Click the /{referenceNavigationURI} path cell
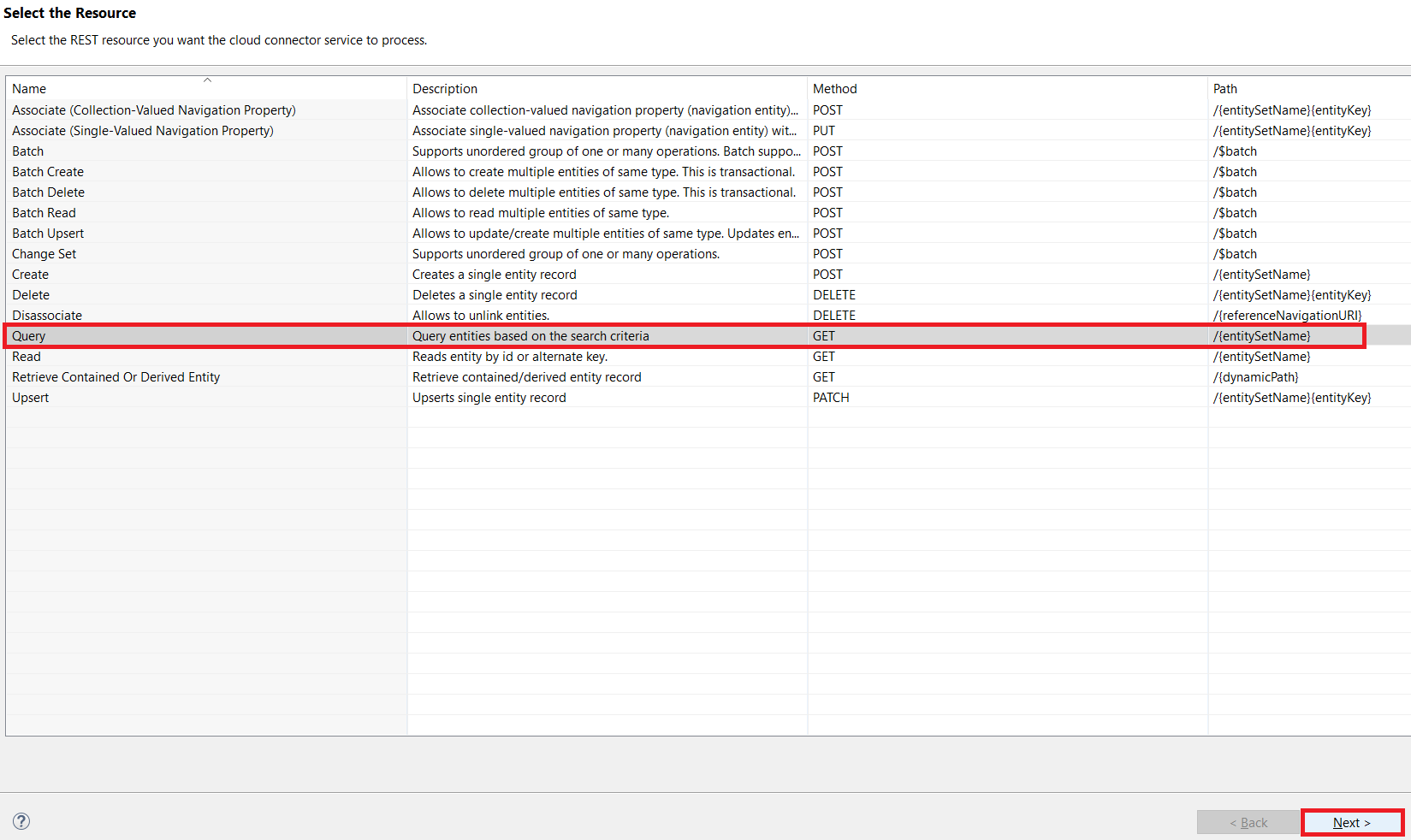The image size is (1411, 840). coord(1288,316)
